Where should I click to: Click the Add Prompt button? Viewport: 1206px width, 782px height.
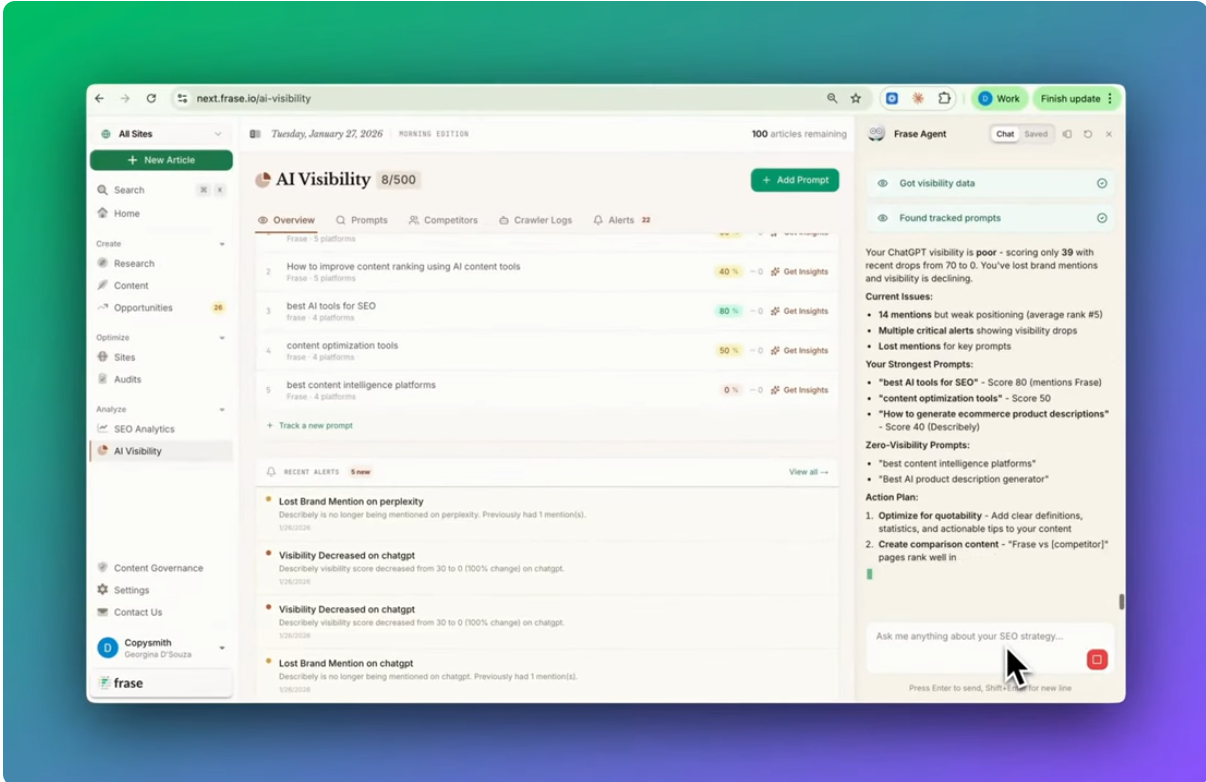[x=795, y=180]
